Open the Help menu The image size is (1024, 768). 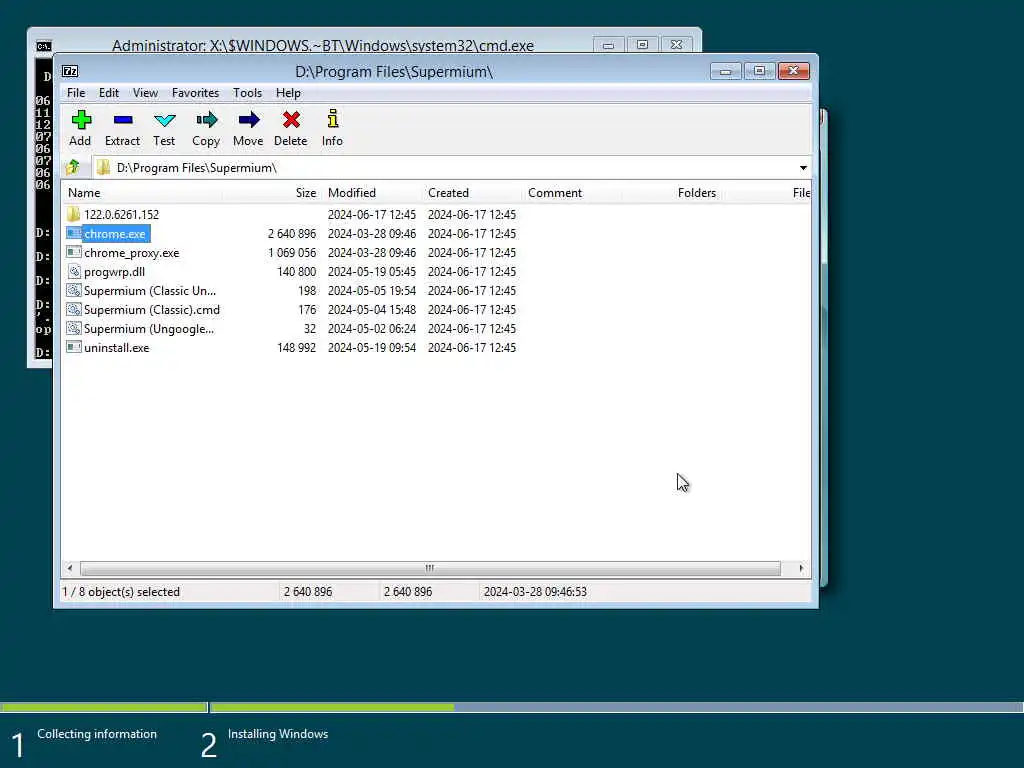(288, 93)
